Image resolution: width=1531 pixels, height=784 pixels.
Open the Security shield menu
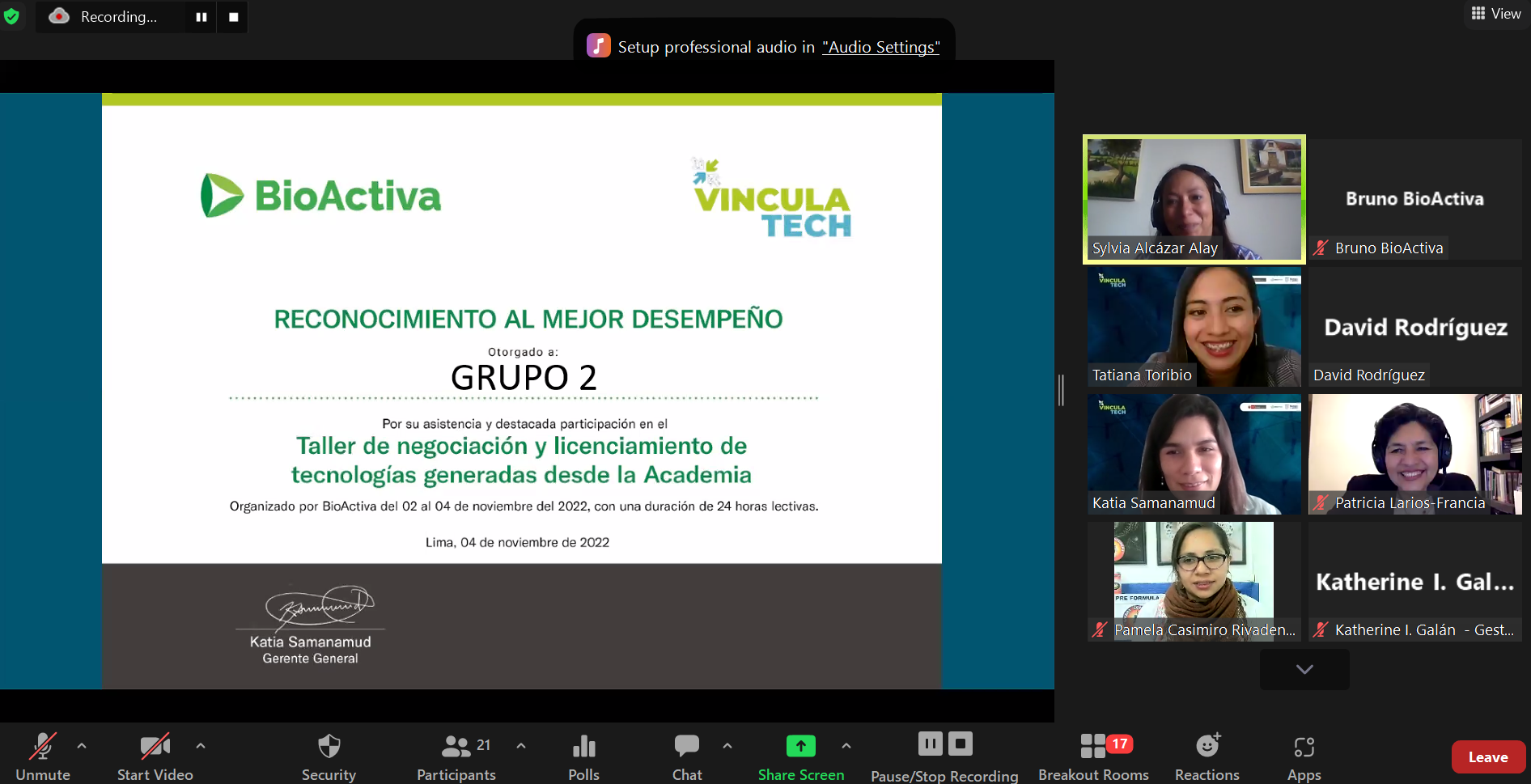(x=329, y=756)
